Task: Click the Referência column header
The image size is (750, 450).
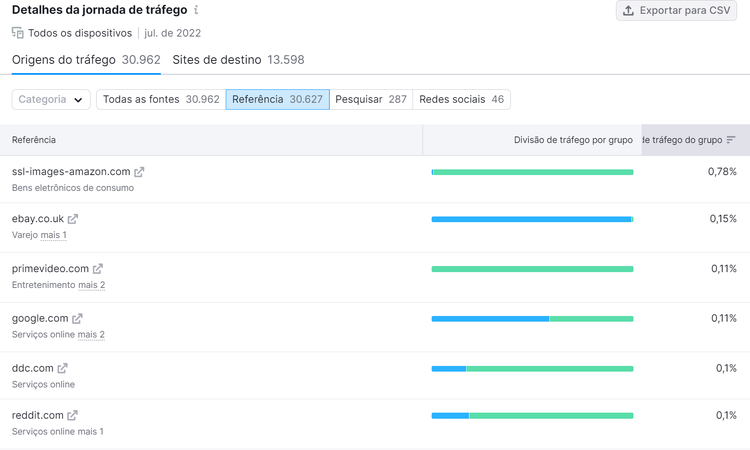Action: 211,140
